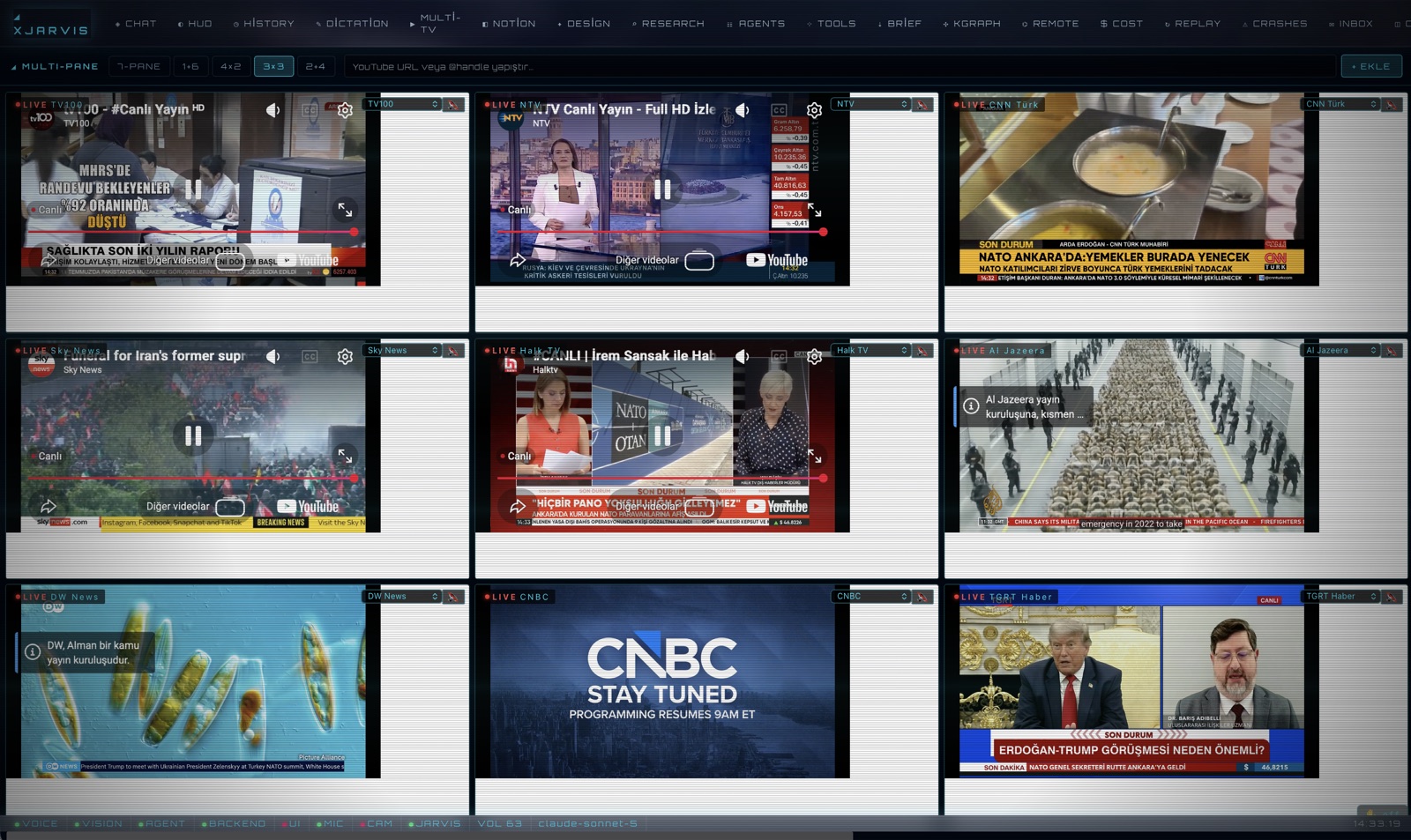Viewport: 1411px width, 840px height.
Task: Pause the NTV live stream
Action: (662, 189)
